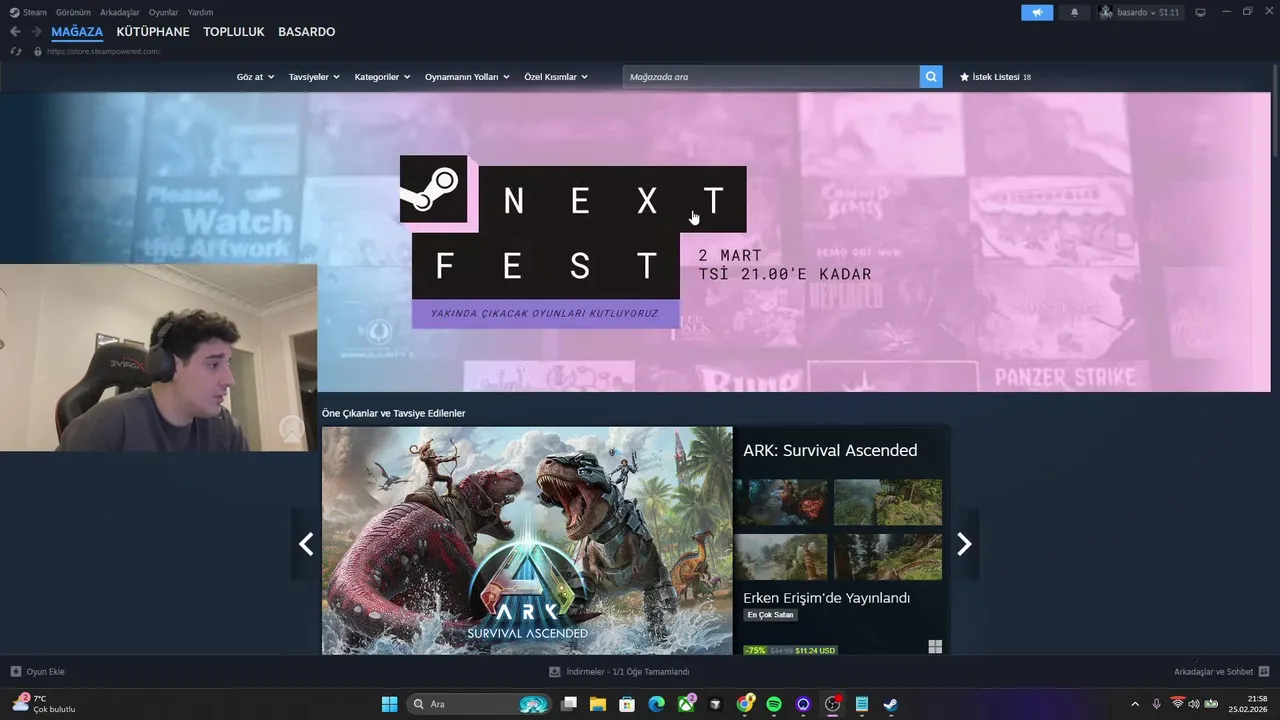1280x720 pixels.
Task: Open İndirmeler downloads status
Action: [619, 672]
